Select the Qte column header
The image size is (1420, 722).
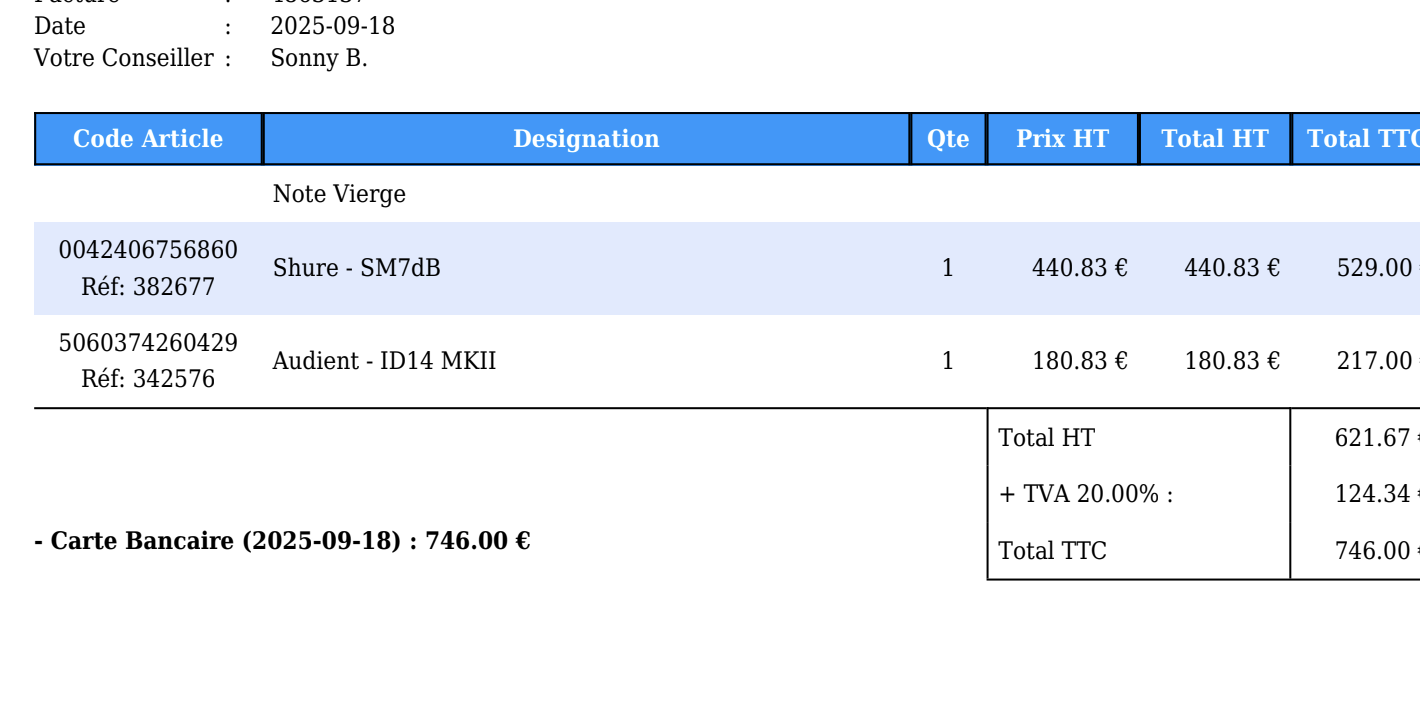948,139
